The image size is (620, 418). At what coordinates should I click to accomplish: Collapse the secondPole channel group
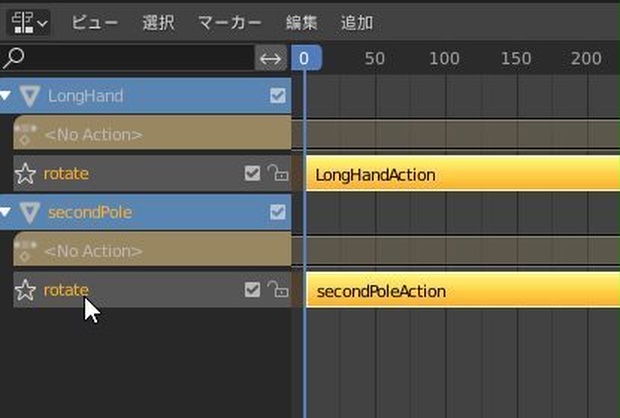pyautogui.click(x=5, y=212)
